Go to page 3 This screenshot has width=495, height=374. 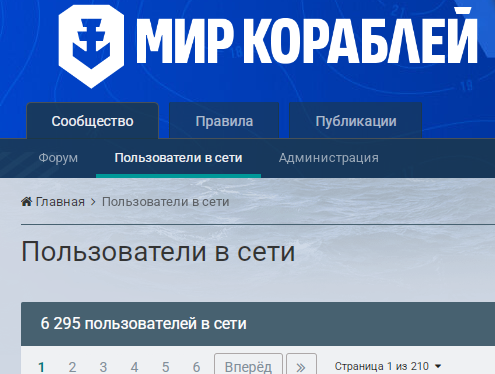coord(103,367)
